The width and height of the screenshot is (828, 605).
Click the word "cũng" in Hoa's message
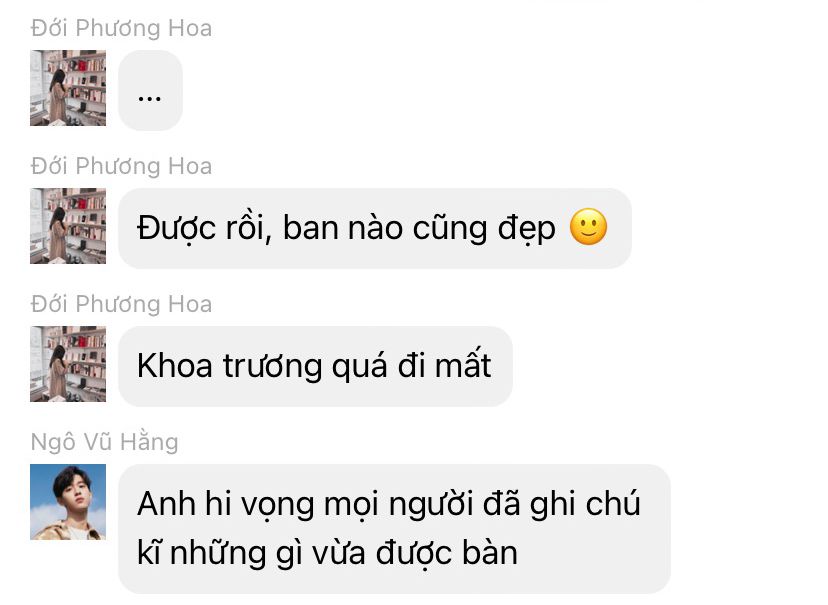(x=449, y=229)
